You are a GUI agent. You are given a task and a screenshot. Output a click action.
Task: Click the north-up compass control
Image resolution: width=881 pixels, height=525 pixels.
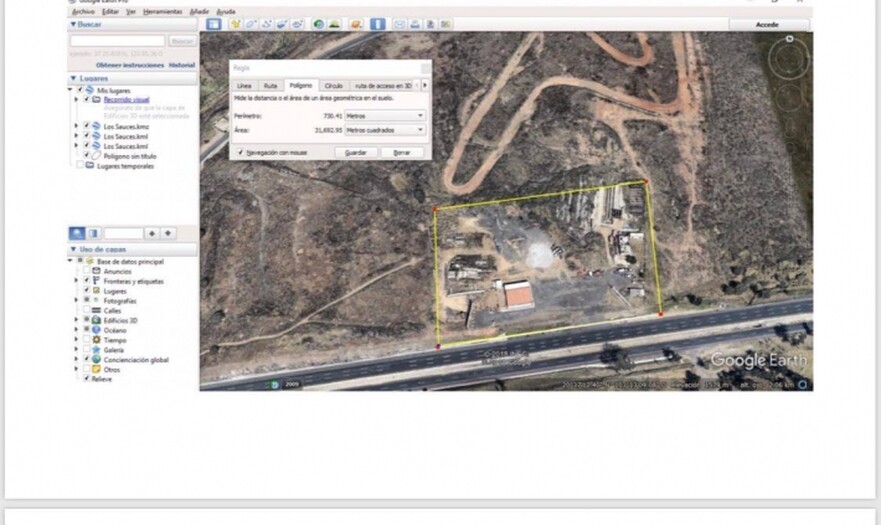pos(790,39)
